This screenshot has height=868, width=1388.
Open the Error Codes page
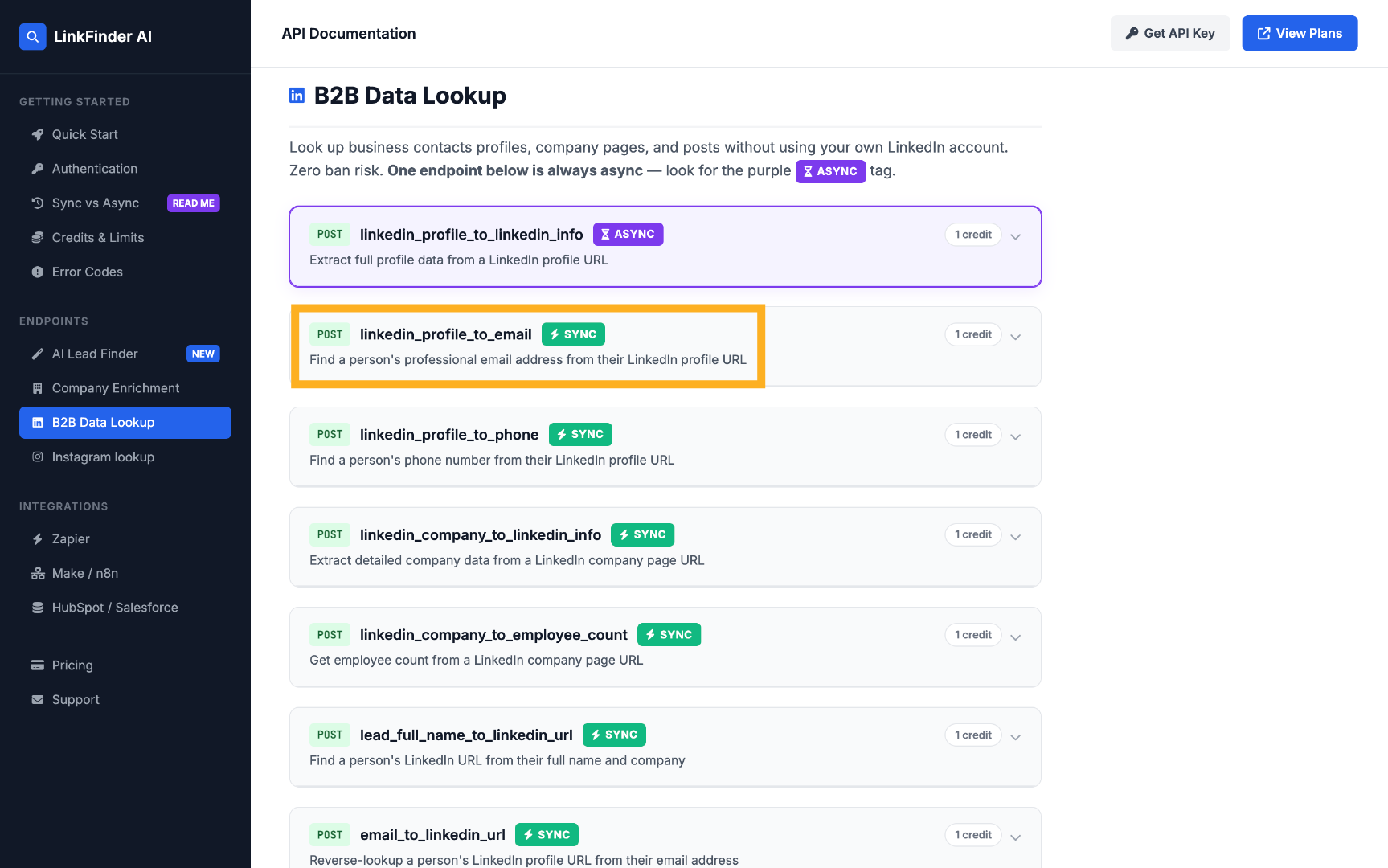point(125,272)
